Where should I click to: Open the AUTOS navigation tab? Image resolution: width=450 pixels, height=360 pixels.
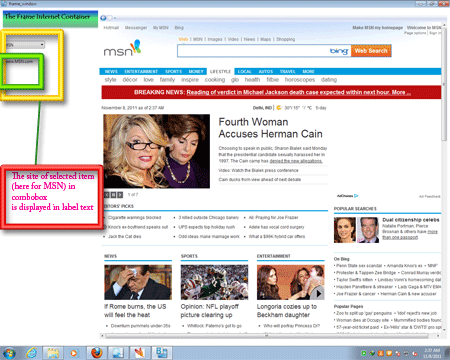(266, 72)
